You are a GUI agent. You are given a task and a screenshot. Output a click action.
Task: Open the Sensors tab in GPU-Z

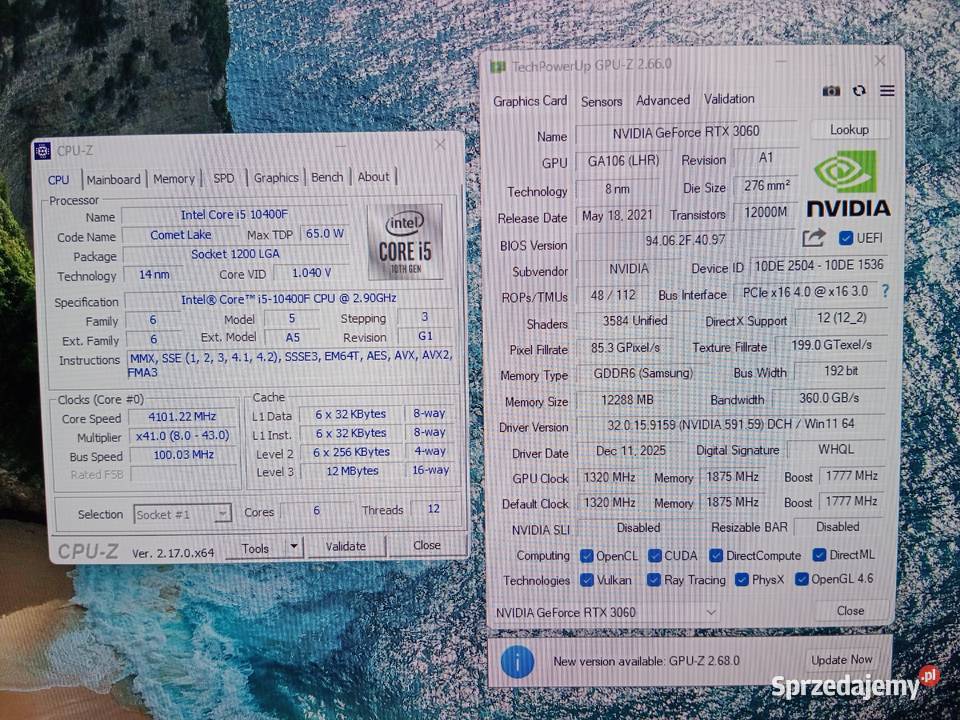pos(601,100)
